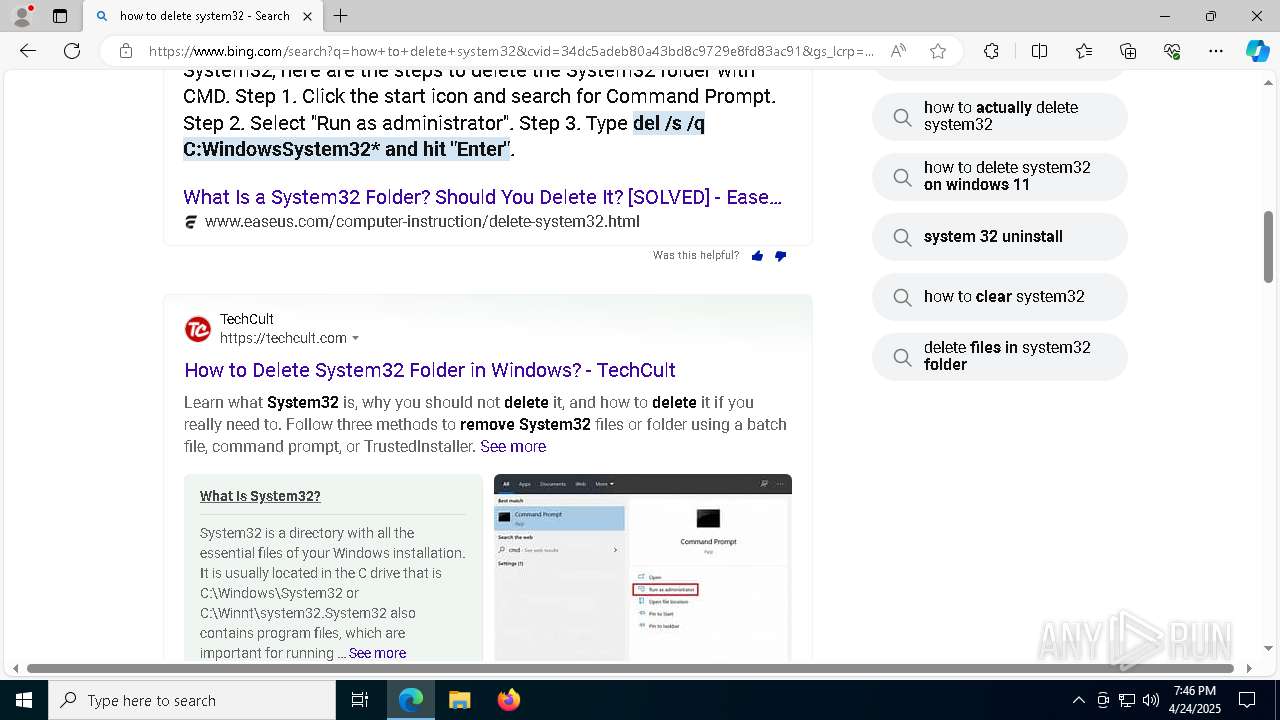
Task: Click the taskbar 'Type here to search' box
Action: pos(192,700)
